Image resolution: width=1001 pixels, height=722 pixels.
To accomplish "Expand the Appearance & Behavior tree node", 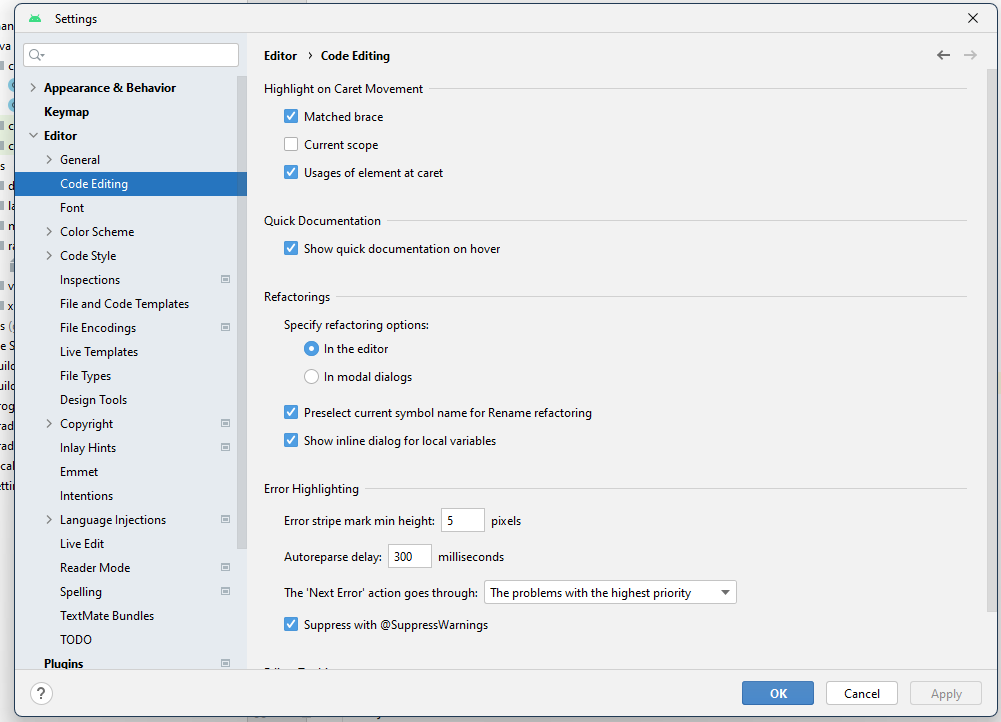I will pyautogui.click(x=33, y=88).
